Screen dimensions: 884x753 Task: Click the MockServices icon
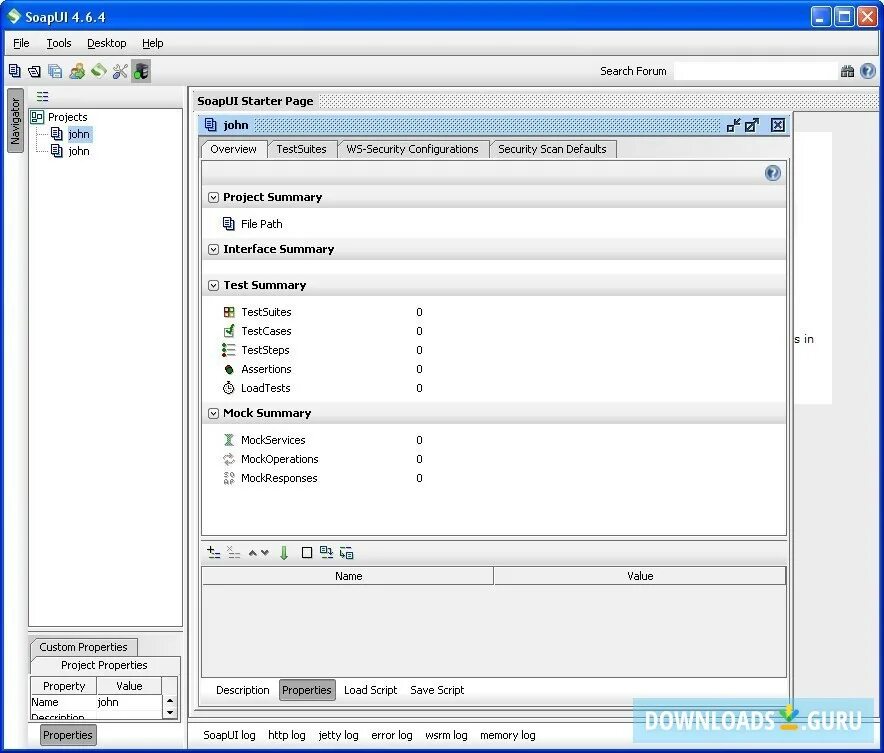(228, 440)
